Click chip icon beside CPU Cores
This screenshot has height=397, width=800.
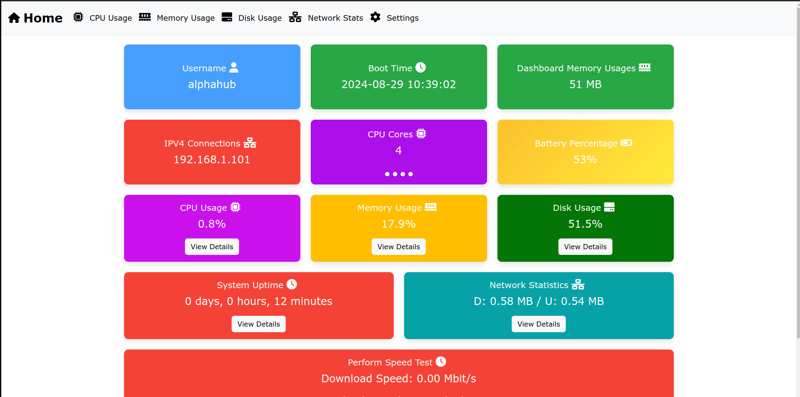(421, 134)
